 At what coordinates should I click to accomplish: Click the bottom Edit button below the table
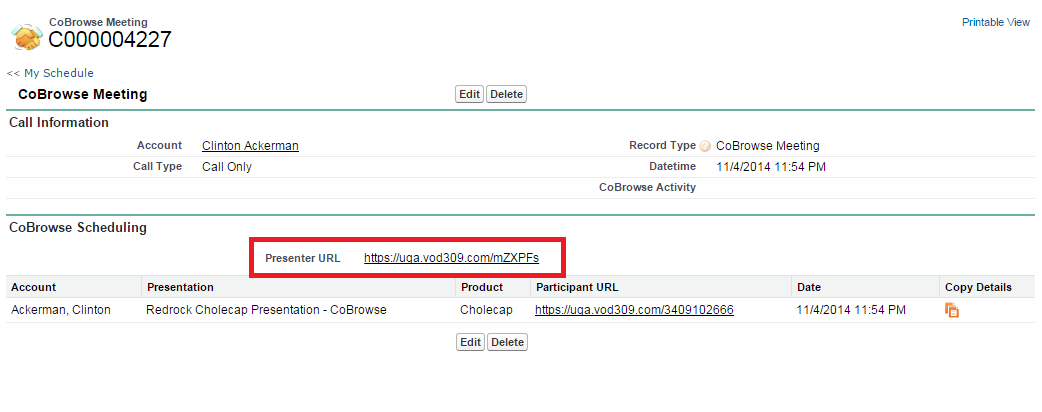469,342
